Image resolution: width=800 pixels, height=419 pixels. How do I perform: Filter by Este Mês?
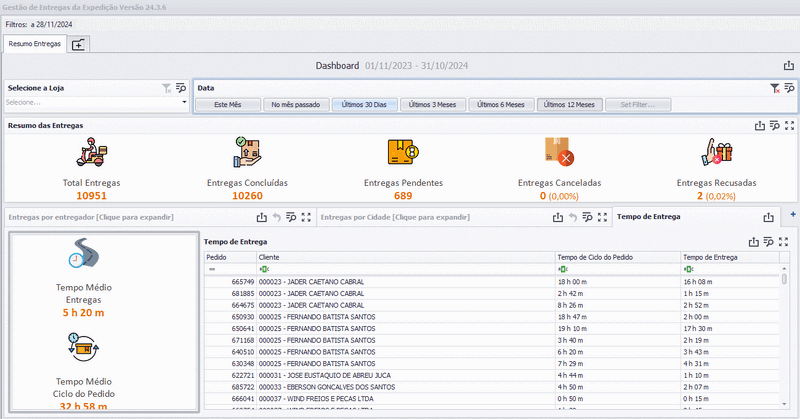(228, 105)
